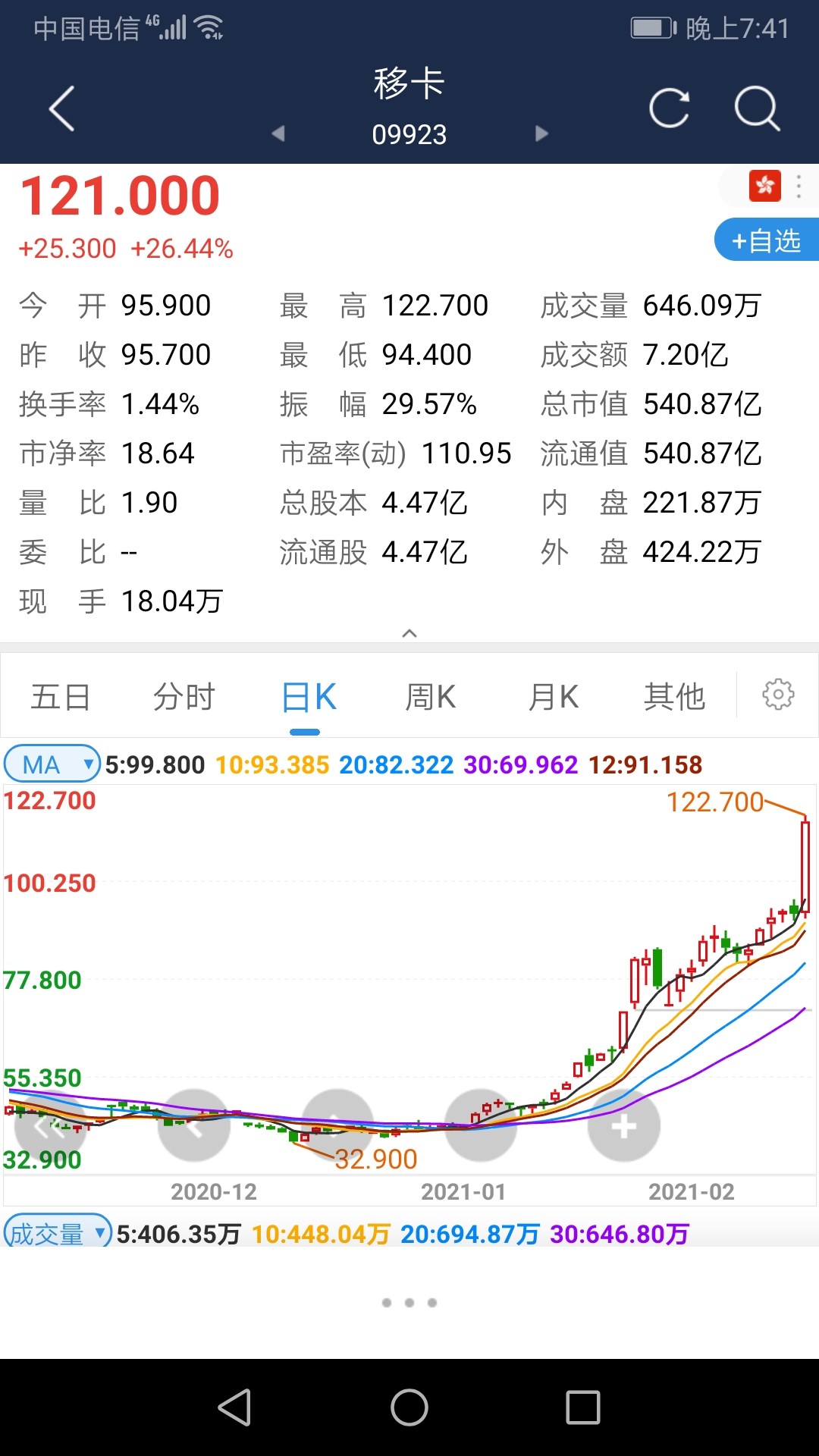The image size is (819, 1456).
Task: Tap the 外盘 value 424.22万
Action: tap(702, 552)
